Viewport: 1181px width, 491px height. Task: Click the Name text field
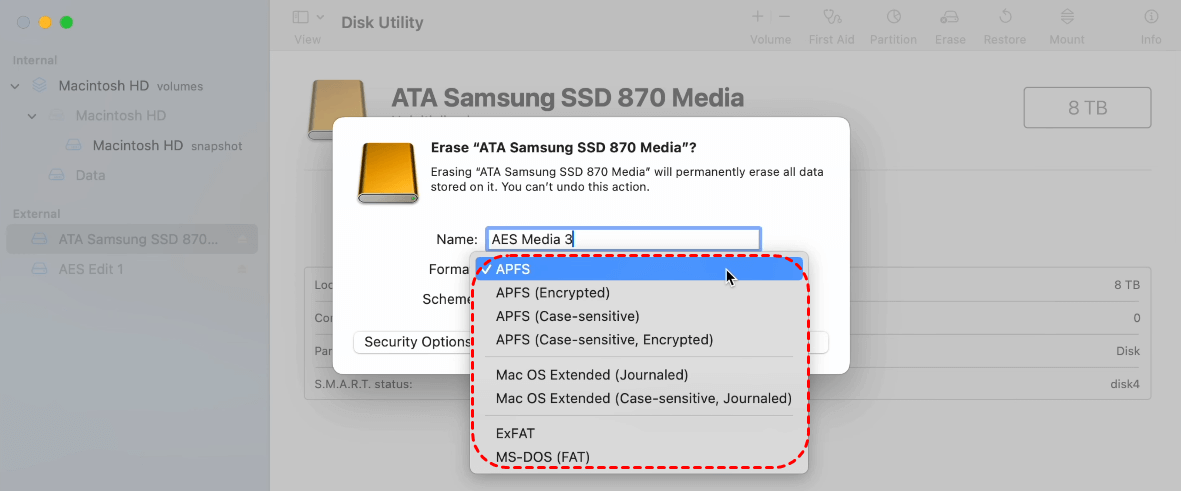[x=622, y=239]
